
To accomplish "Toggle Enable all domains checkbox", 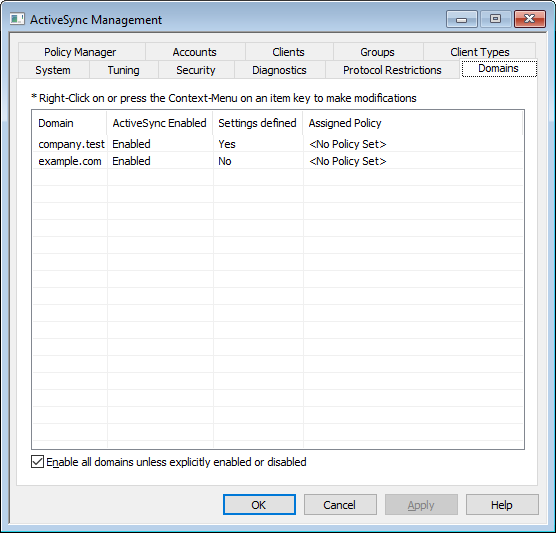I will [37, 462].
